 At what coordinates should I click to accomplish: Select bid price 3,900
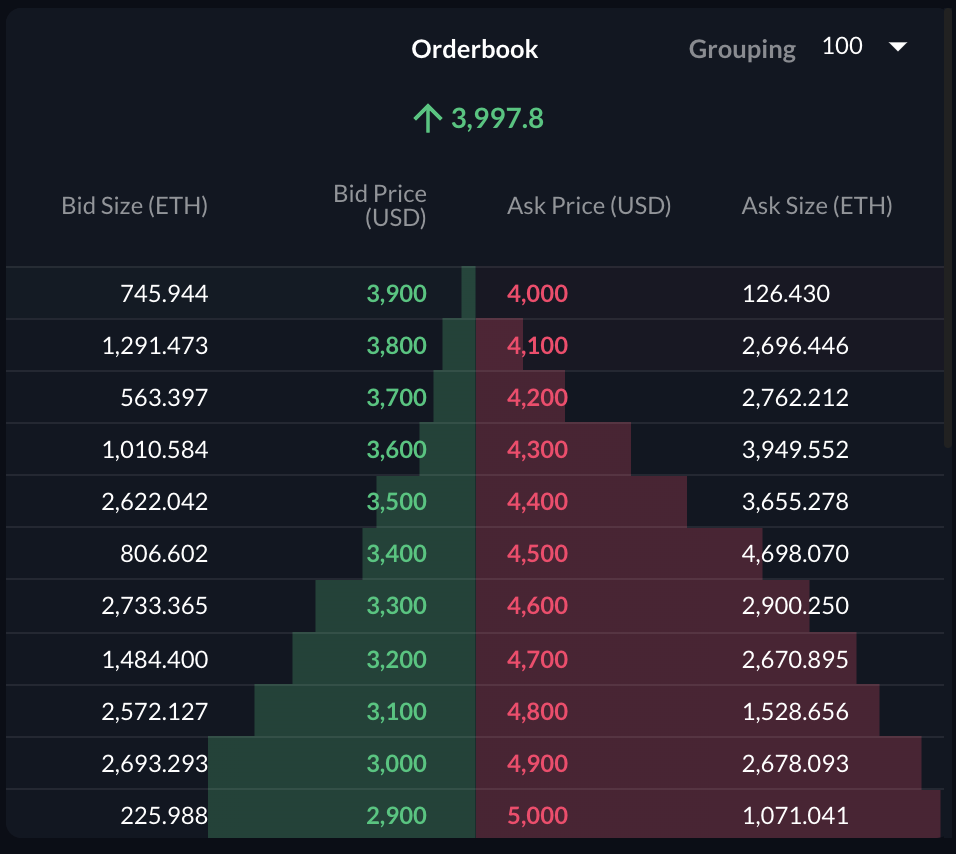(x=396, y=294)
